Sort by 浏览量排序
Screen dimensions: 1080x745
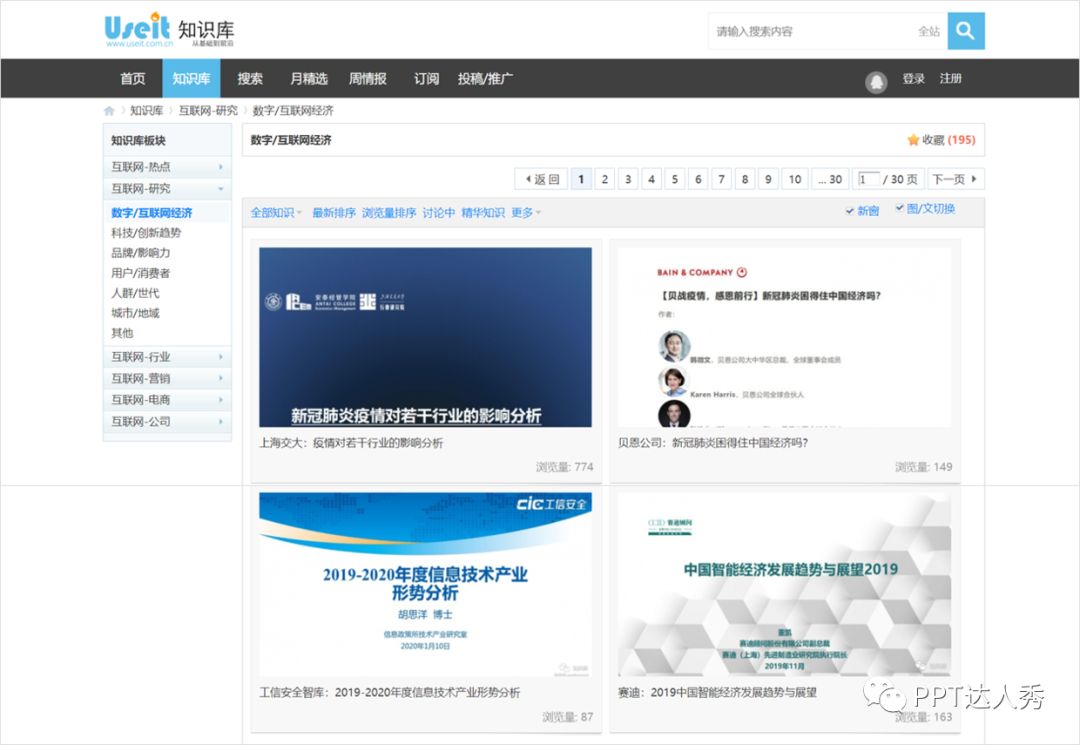(x=389, y=213)
